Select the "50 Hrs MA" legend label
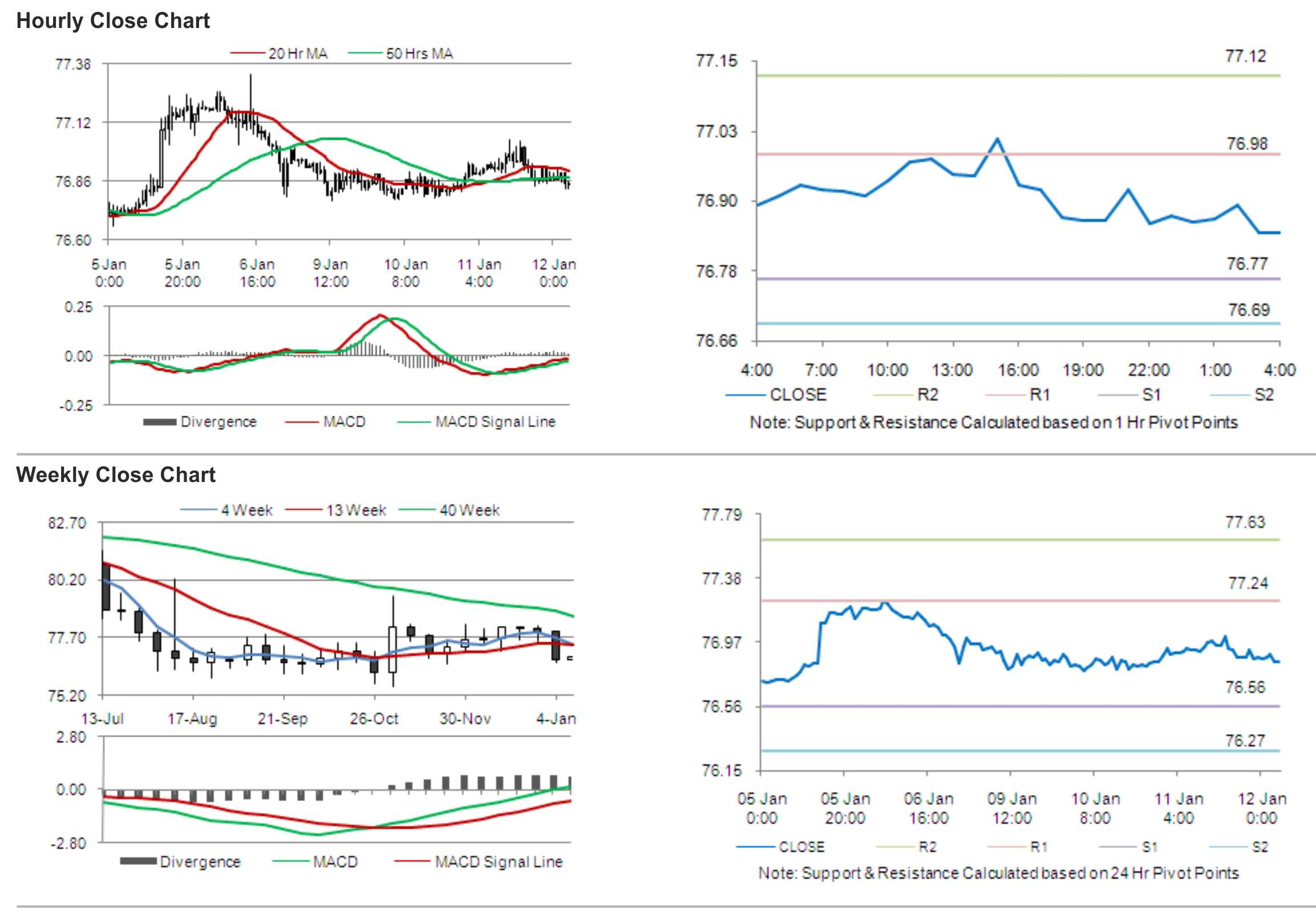This screenshot has width=1316, height=908. pyautogui.click(x=419, y=54)
